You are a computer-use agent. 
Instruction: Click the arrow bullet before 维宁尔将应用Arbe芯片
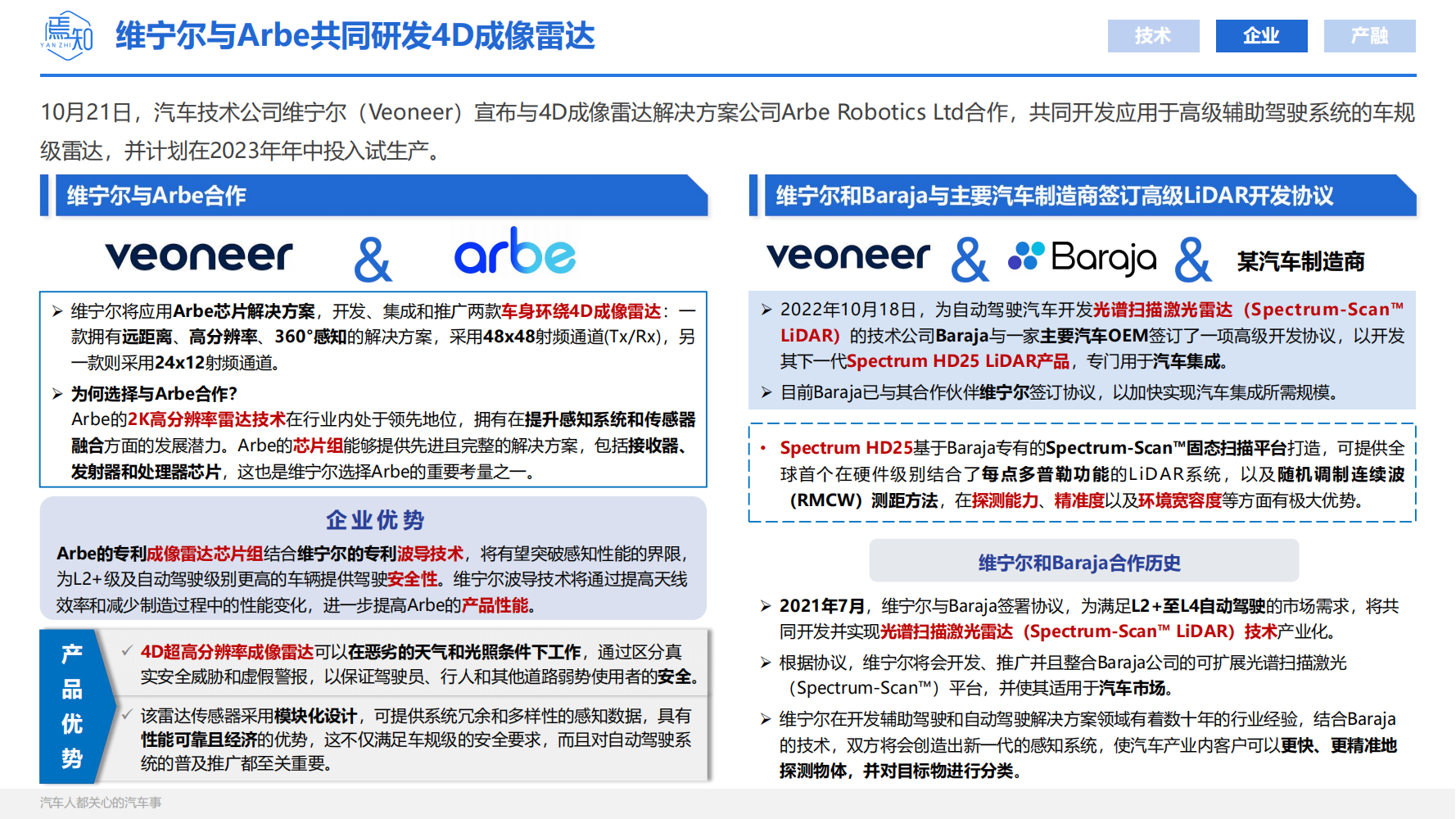click(57, 311)
